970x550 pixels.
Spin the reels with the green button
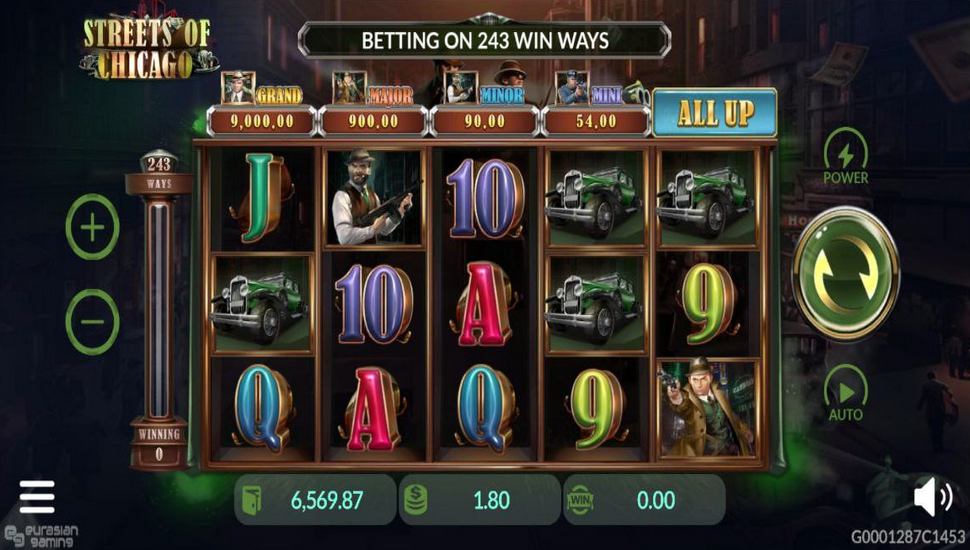(846, 273)
